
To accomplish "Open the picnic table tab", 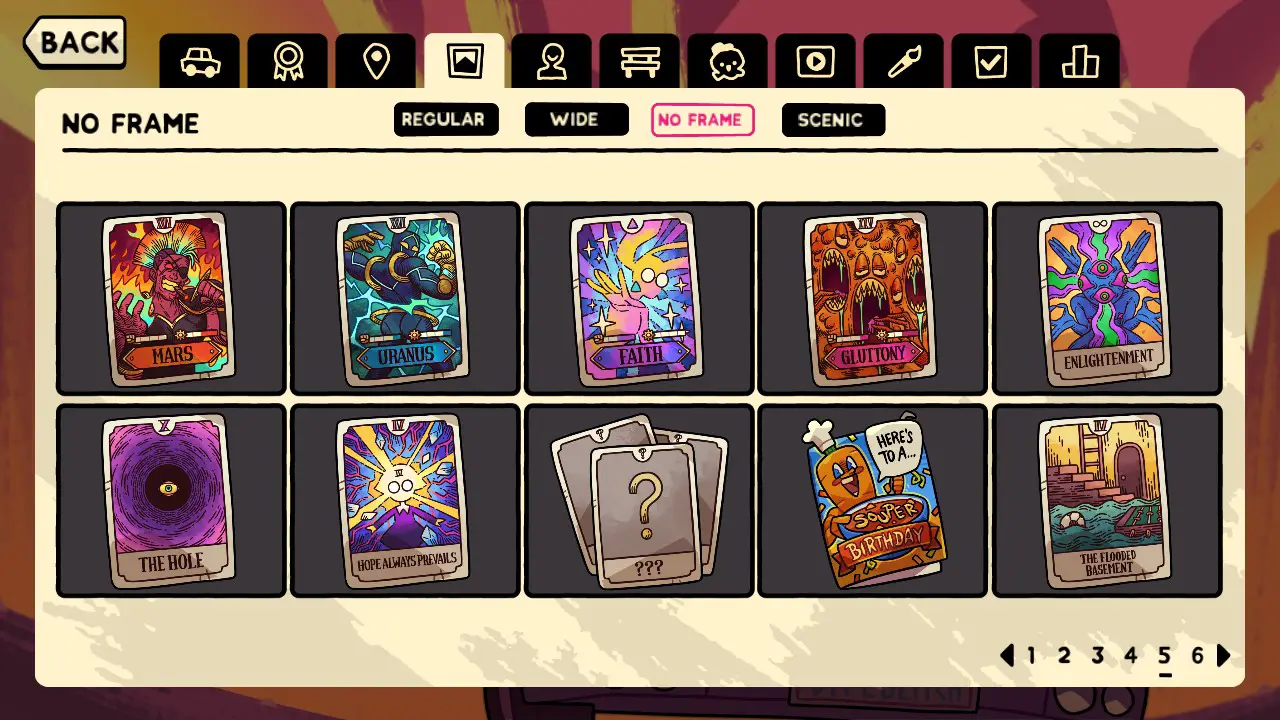I will click(x=640, y=62).
